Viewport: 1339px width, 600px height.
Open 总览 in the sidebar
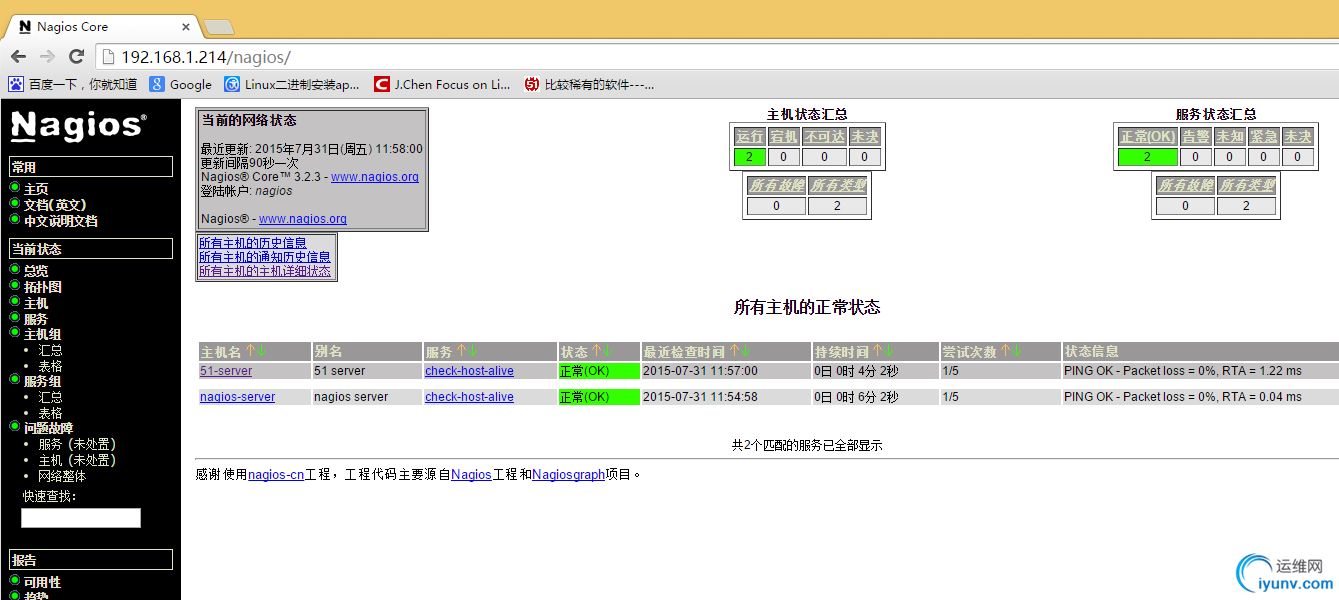coord(36,271)
